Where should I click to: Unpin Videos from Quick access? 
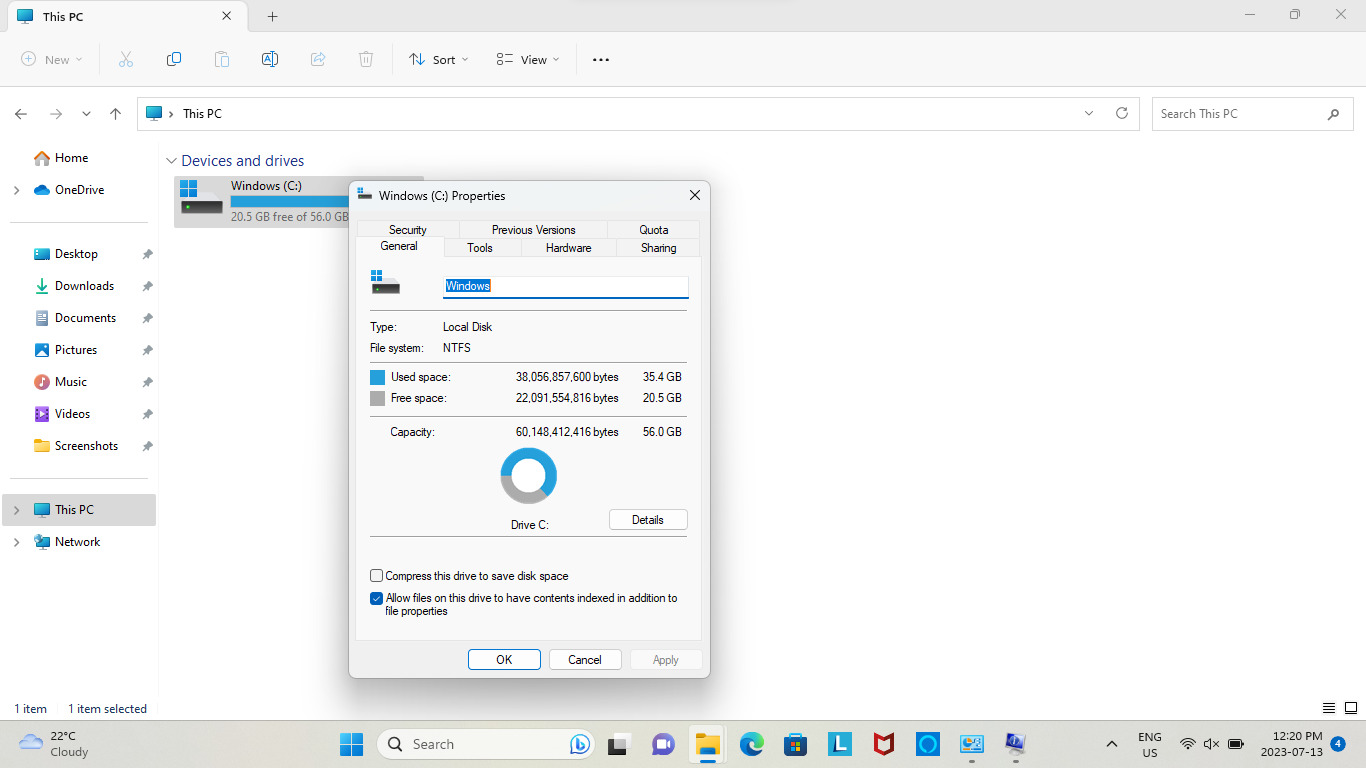point(147,414)
